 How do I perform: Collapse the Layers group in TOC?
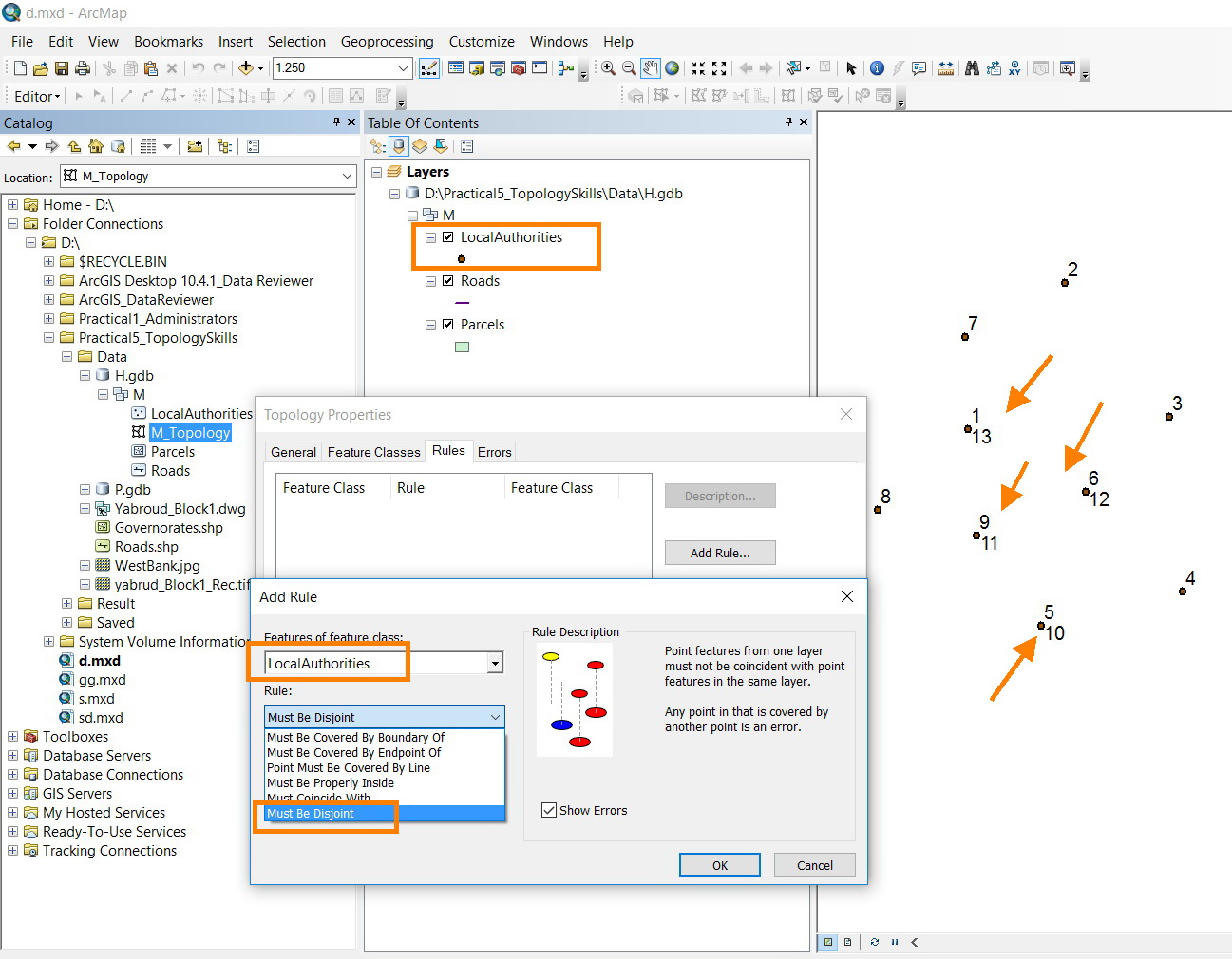tap(377, 172)
